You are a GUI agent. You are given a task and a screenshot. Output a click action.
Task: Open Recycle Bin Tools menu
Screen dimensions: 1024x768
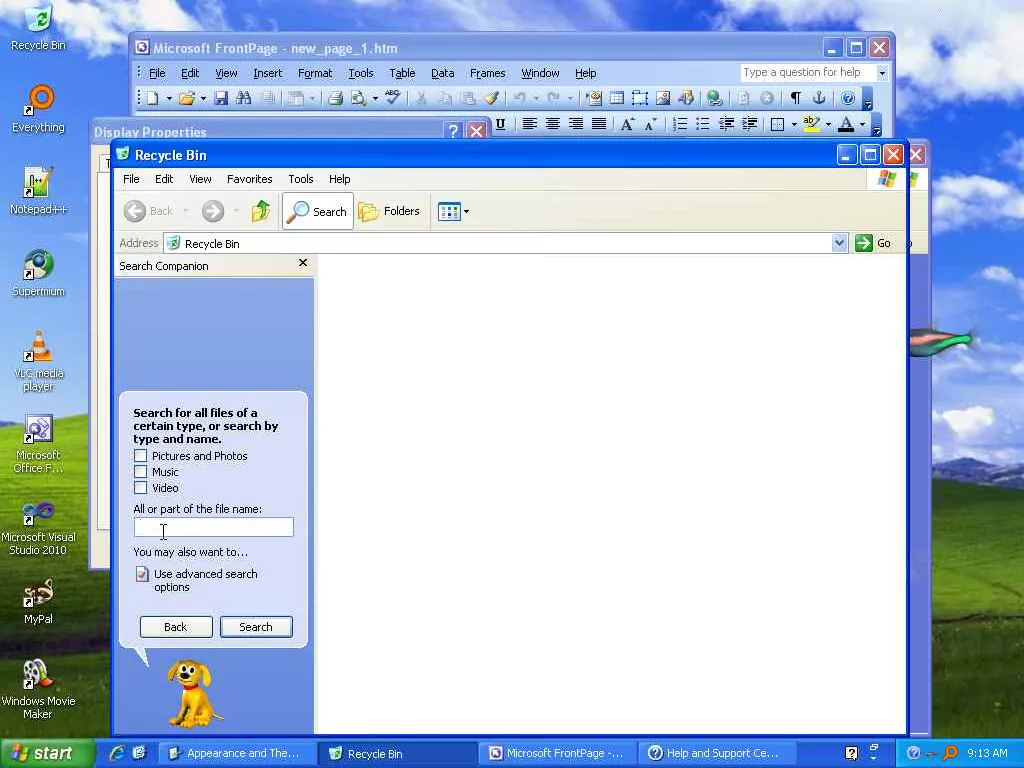[x=300, y=179]
